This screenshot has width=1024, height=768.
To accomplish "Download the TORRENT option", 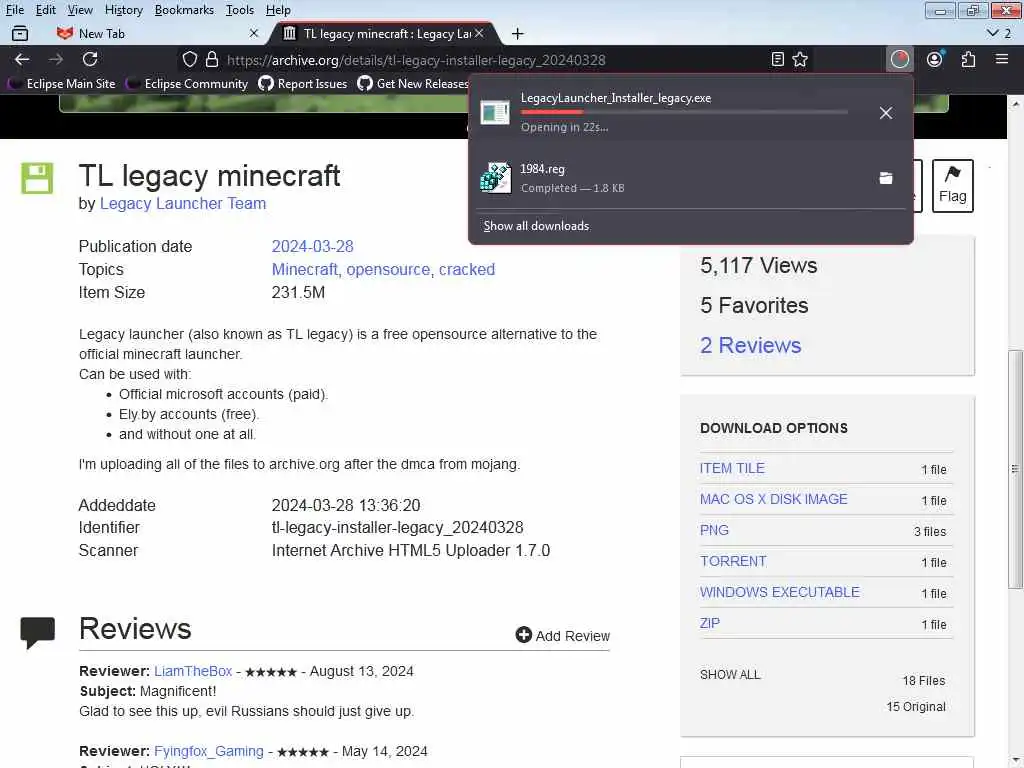I will point(733,561).
